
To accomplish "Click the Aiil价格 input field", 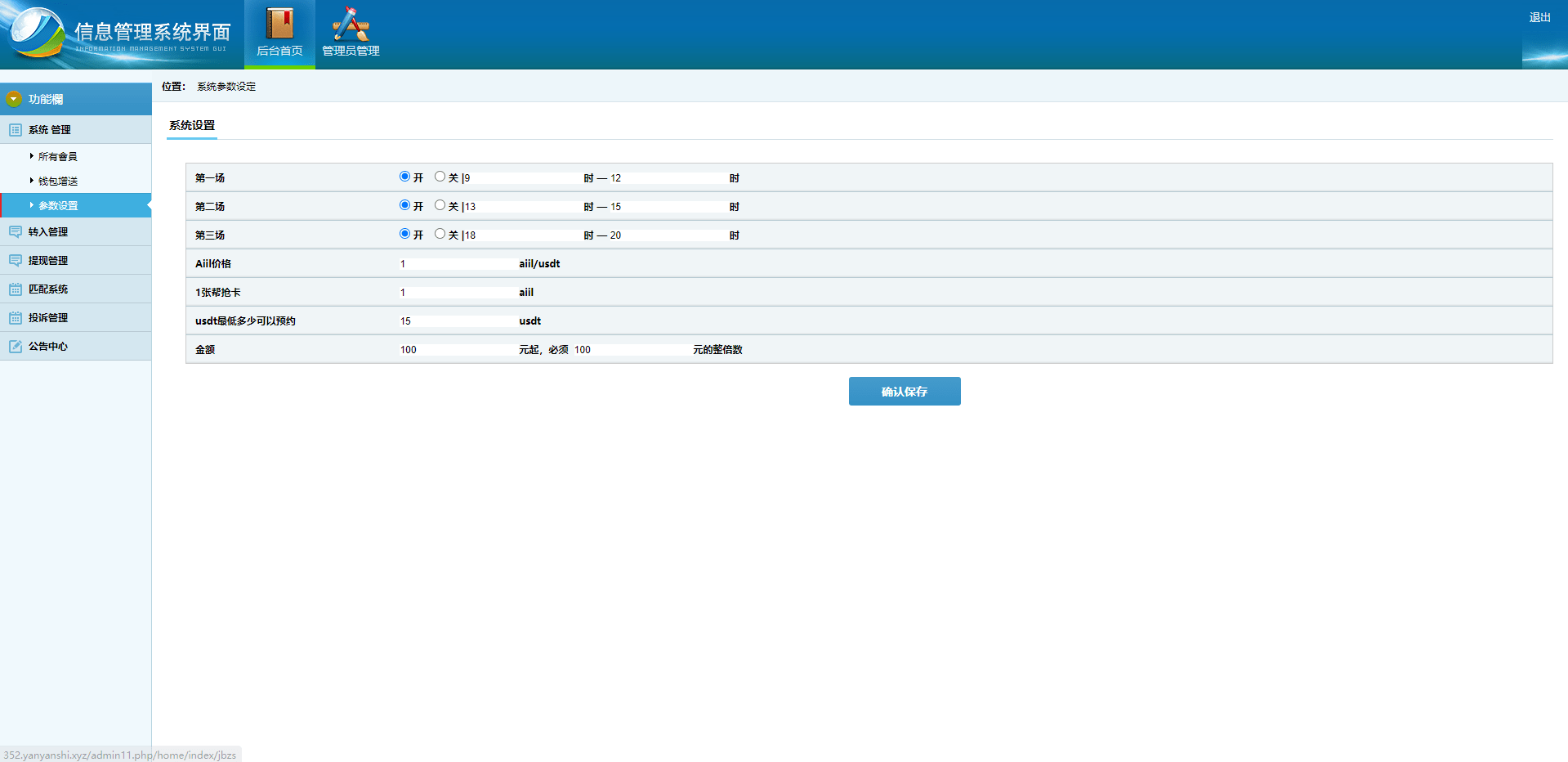I will coord(456,264).
